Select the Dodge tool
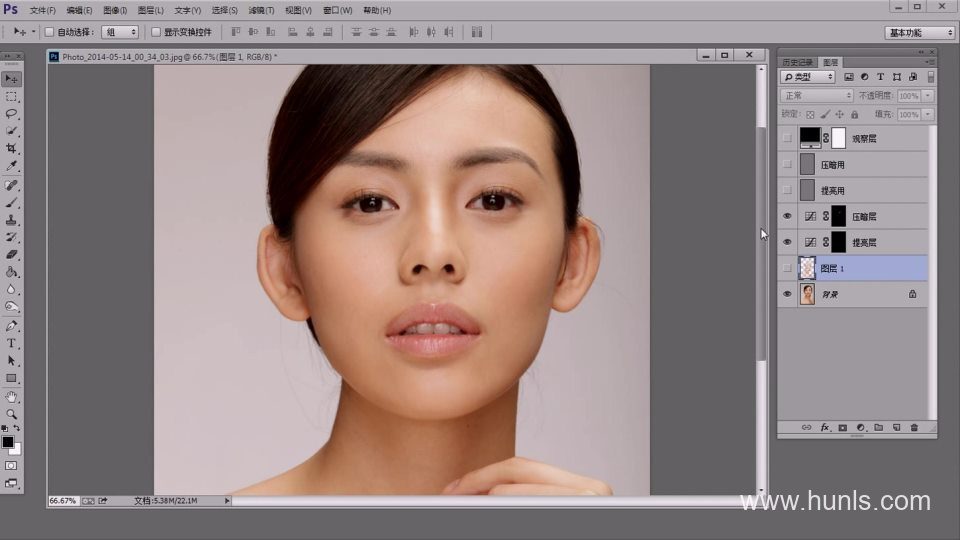Viewport: 960px width, 540px height. (12, 306)
